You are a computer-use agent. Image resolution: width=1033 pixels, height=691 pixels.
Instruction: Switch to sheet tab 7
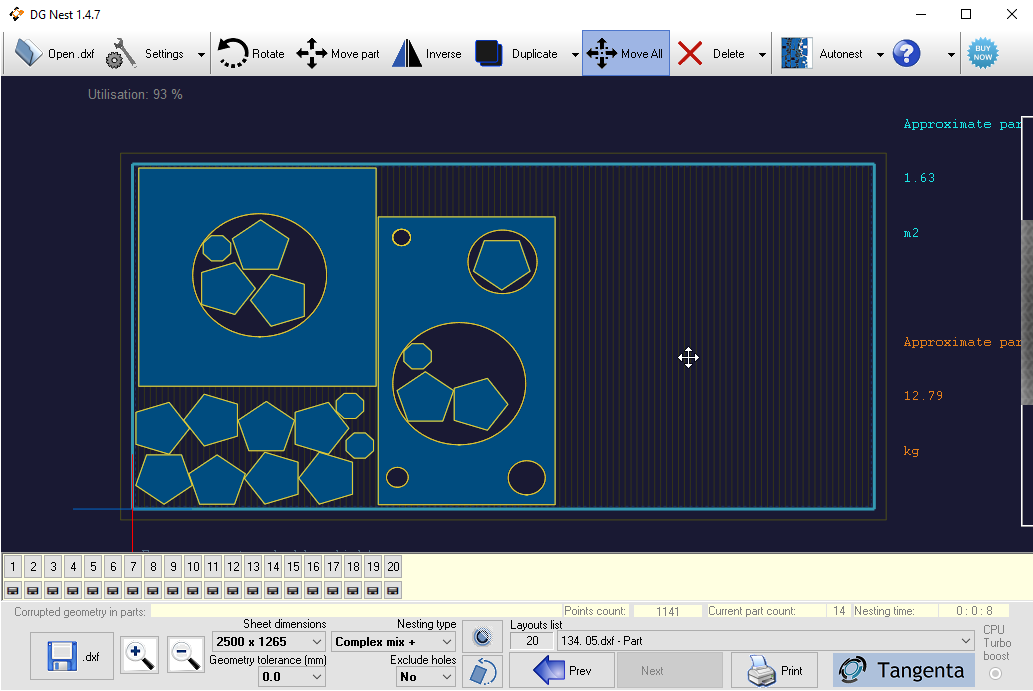point(132,567)
